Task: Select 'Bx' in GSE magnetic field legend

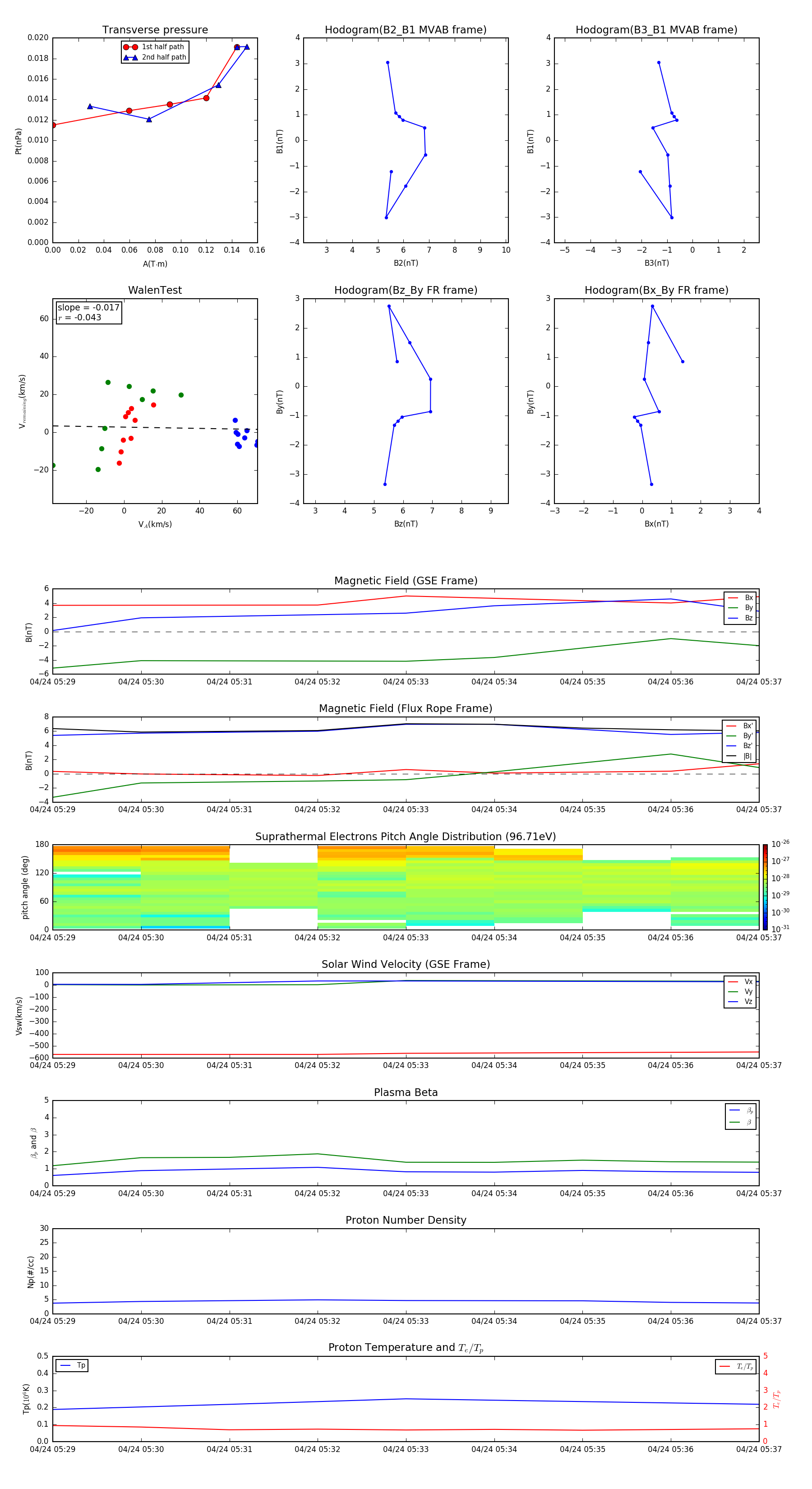Action: point(740,598)
